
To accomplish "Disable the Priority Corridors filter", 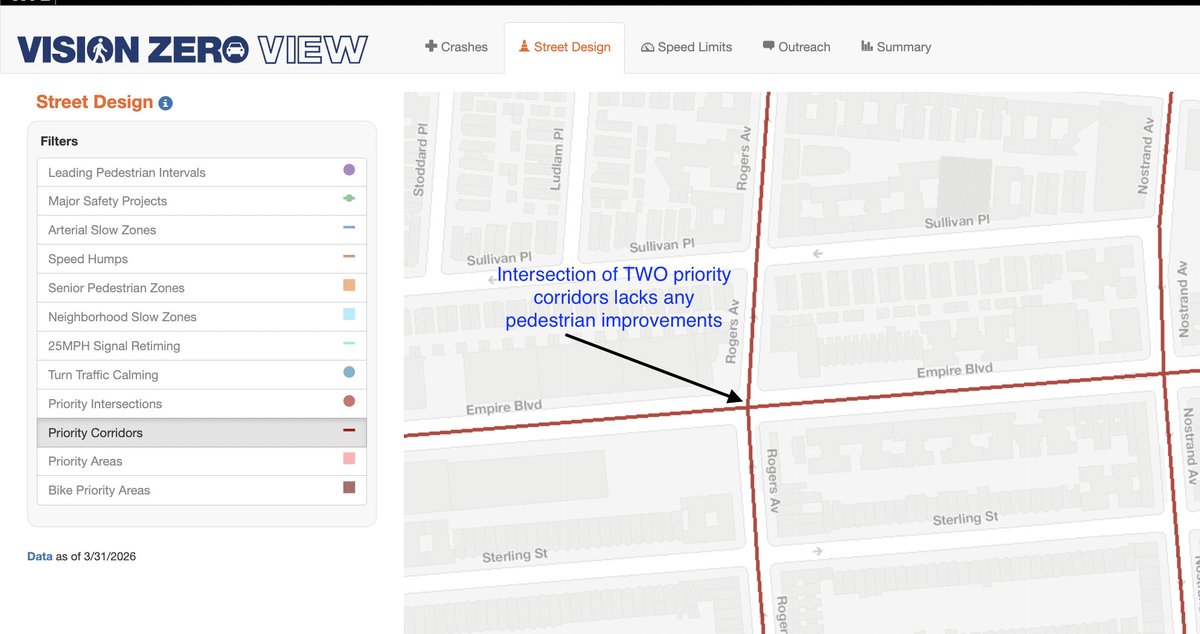I will 202,433.
